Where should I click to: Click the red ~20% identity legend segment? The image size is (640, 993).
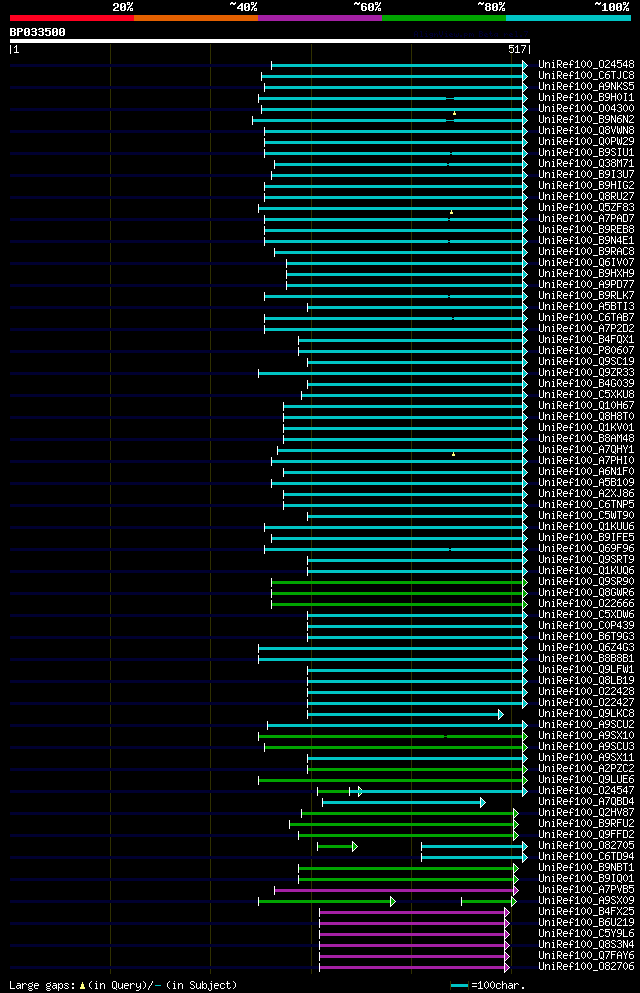(72, 18)
